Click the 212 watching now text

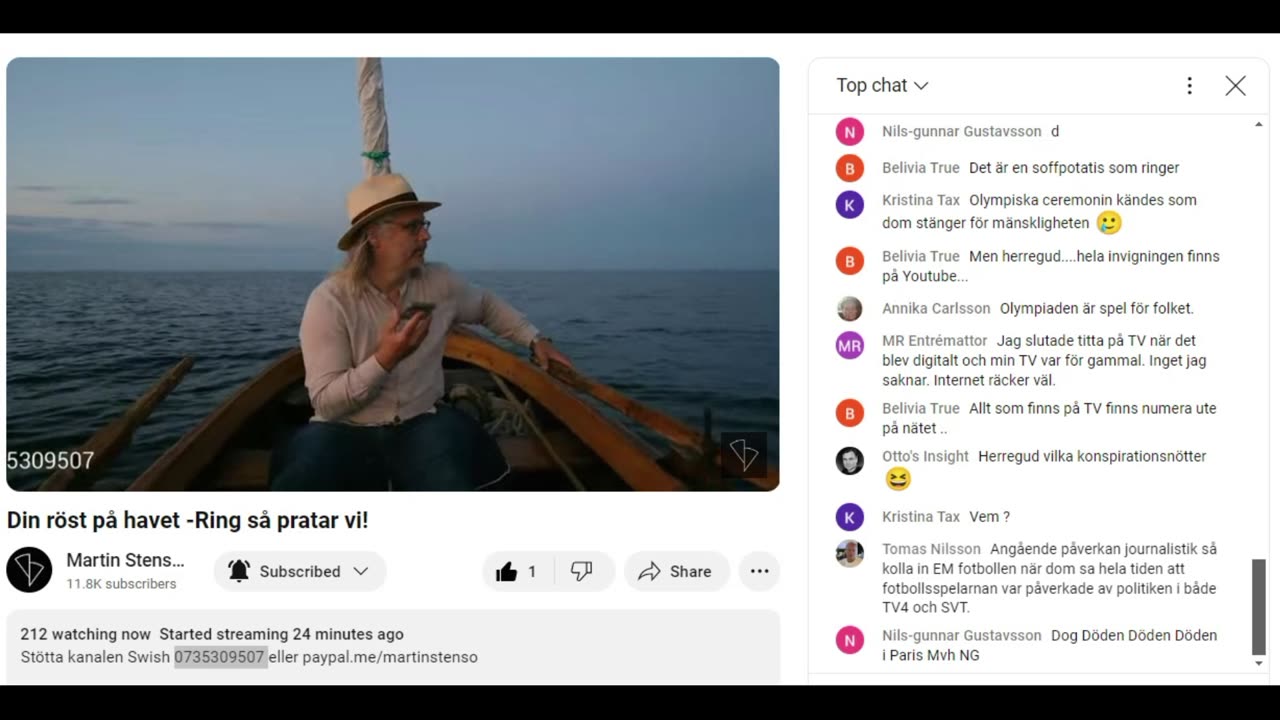click(86, 634)
